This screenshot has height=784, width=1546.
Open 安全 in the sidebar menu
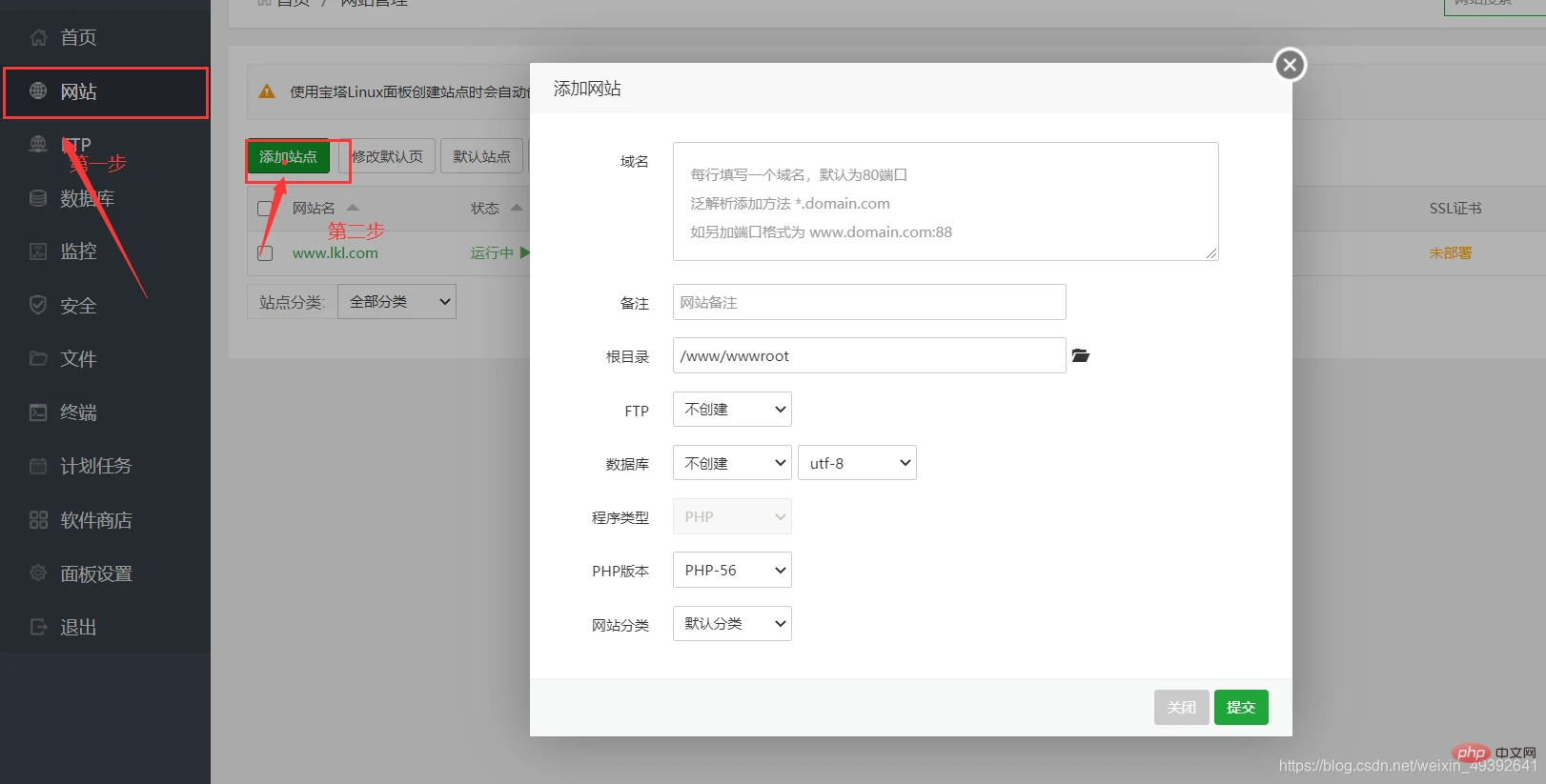[78, 305]
